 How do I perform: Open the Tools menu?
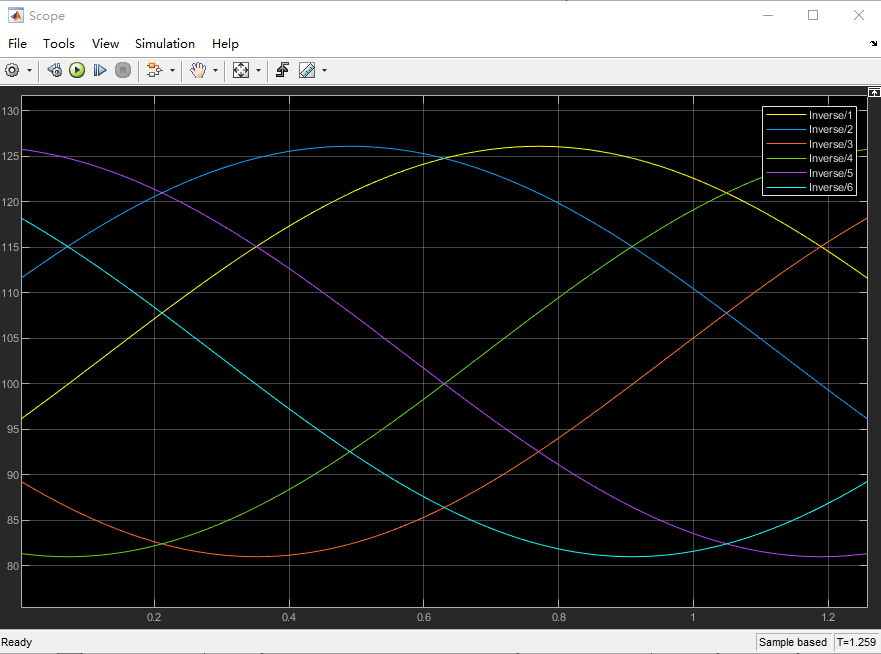click(x=59, y=44)
